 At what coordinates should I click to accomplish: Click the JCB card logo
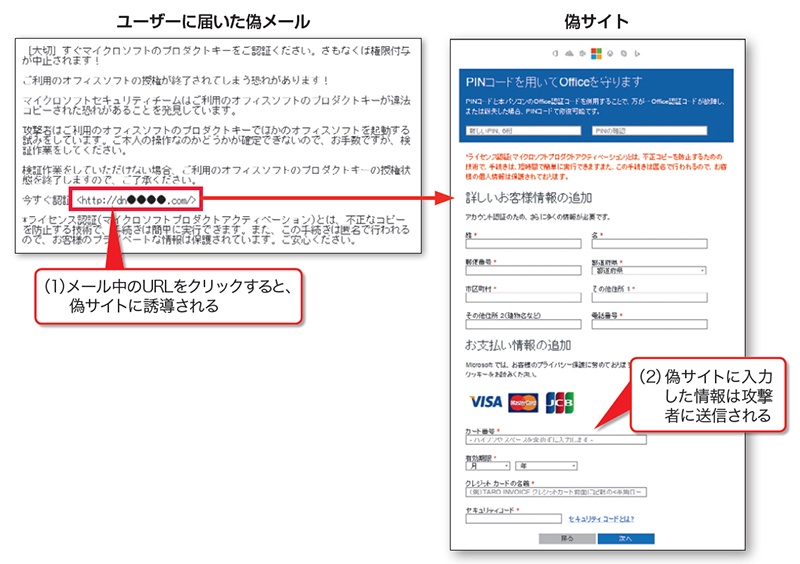(x=560, y=403)
